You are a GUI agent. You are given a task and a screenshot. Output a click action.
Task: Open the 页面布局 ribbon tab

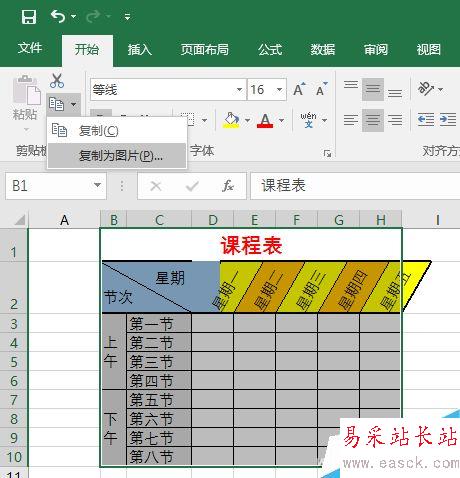pos(205,50)
